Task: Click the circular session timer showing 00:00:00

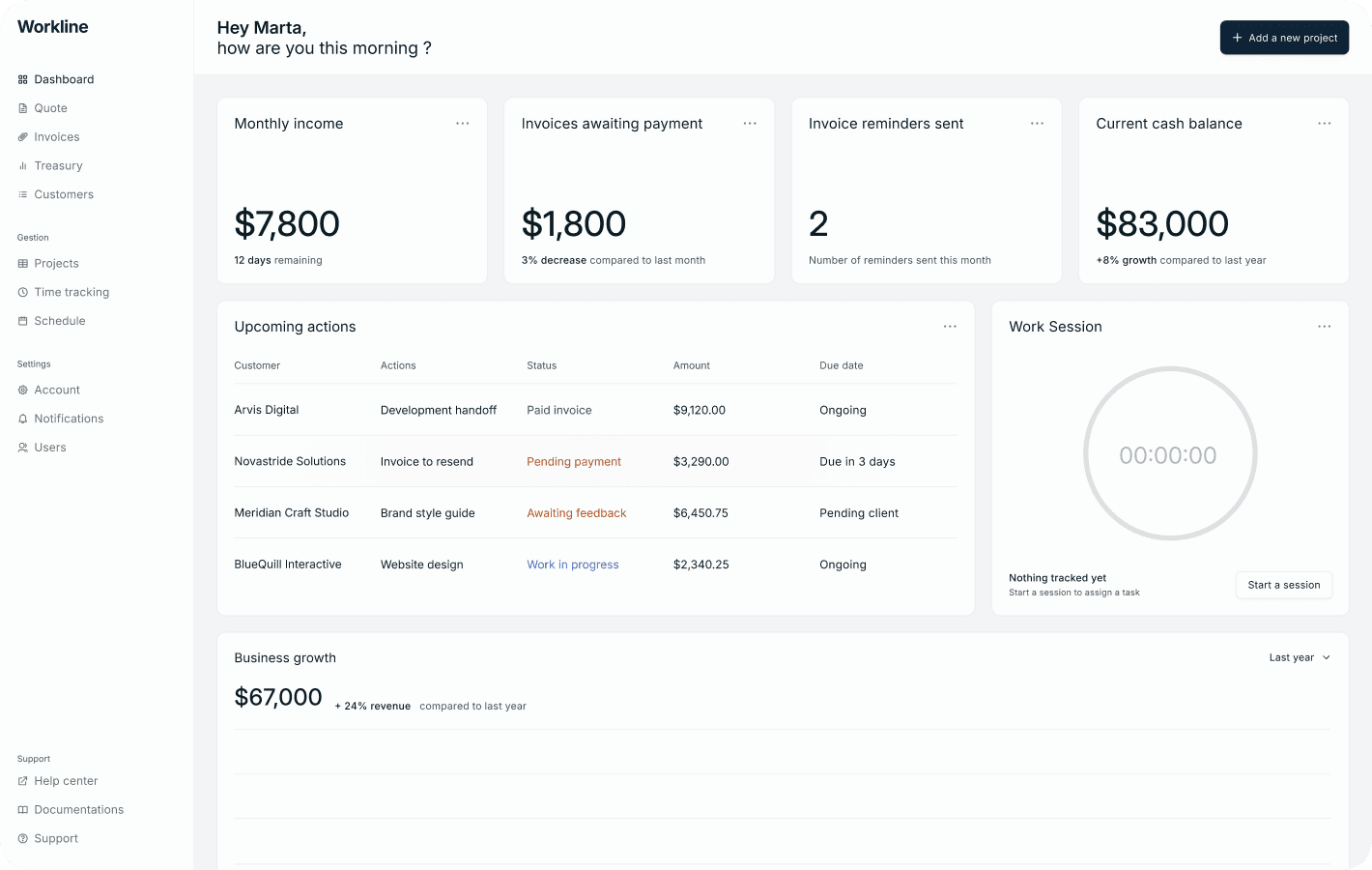Action: [1170, 453]
